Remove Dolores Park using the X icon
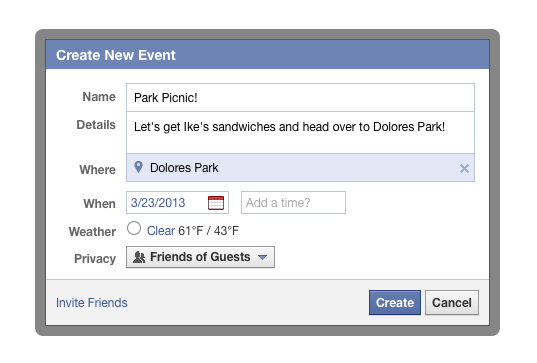Viewport: 537px width, 363px height. click(x=464, y=168)
